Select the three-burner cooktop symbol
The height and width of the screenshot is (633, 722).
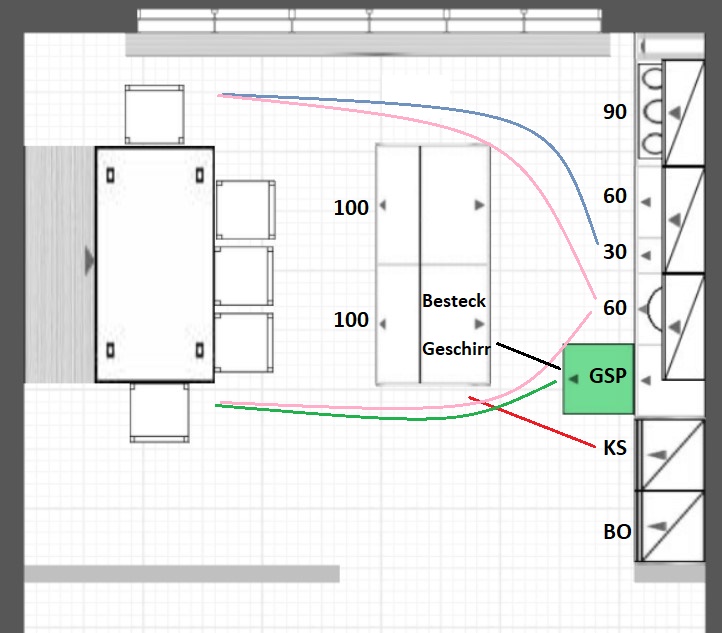[x=652, y=111]
